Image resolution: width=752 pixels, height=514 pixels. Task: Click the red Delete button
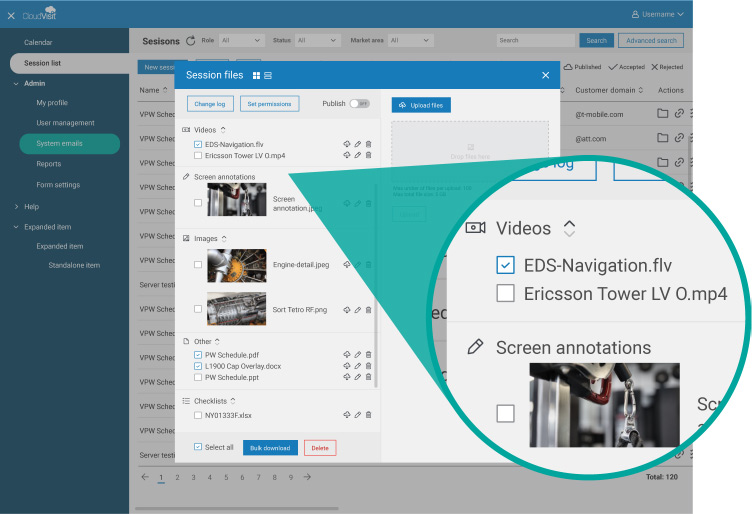point(320,448)
